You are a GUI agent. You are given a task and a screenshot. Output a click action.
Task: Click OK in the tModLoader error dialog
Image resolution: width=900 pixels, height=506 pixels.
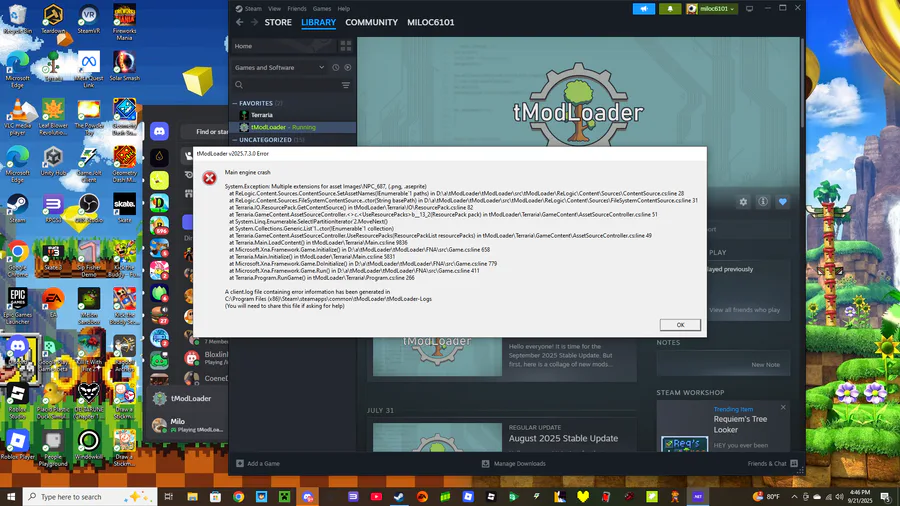(680, 325)
